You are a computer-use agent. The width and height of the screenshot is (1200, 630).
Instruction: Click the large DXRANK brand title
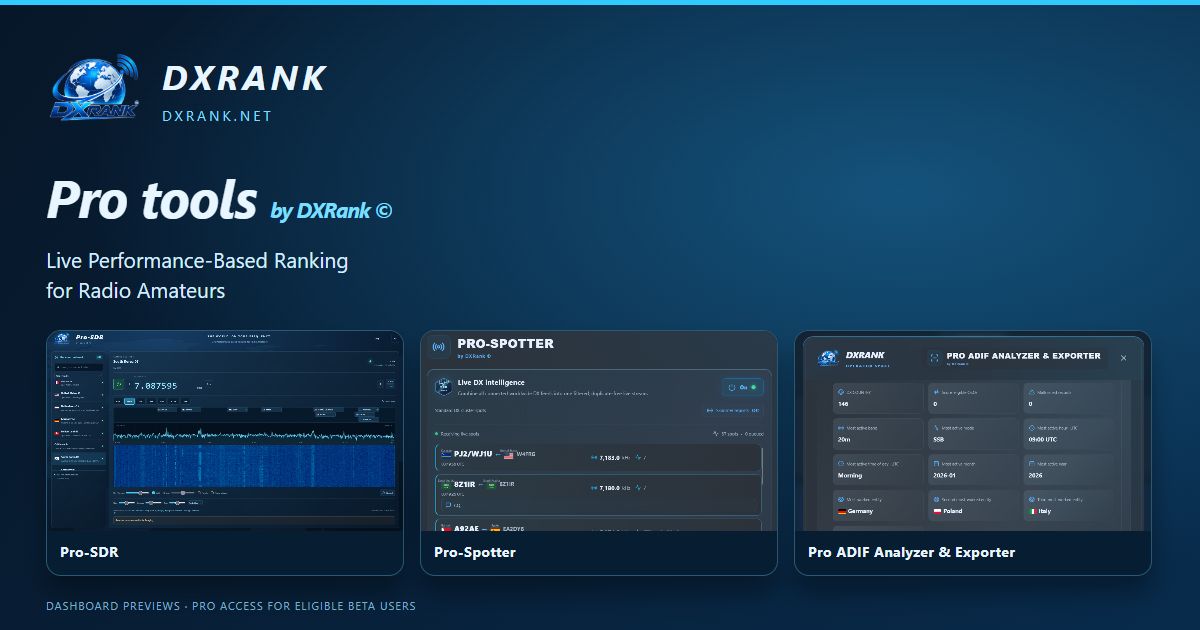(x=244, y=79)
